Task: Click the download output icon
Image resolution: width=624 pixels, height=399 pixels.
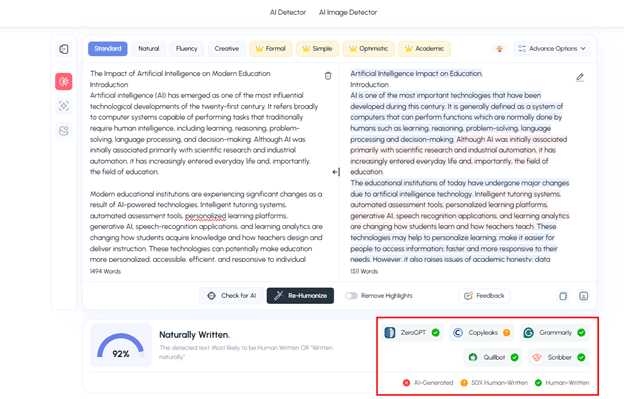Action: point(583,296)
